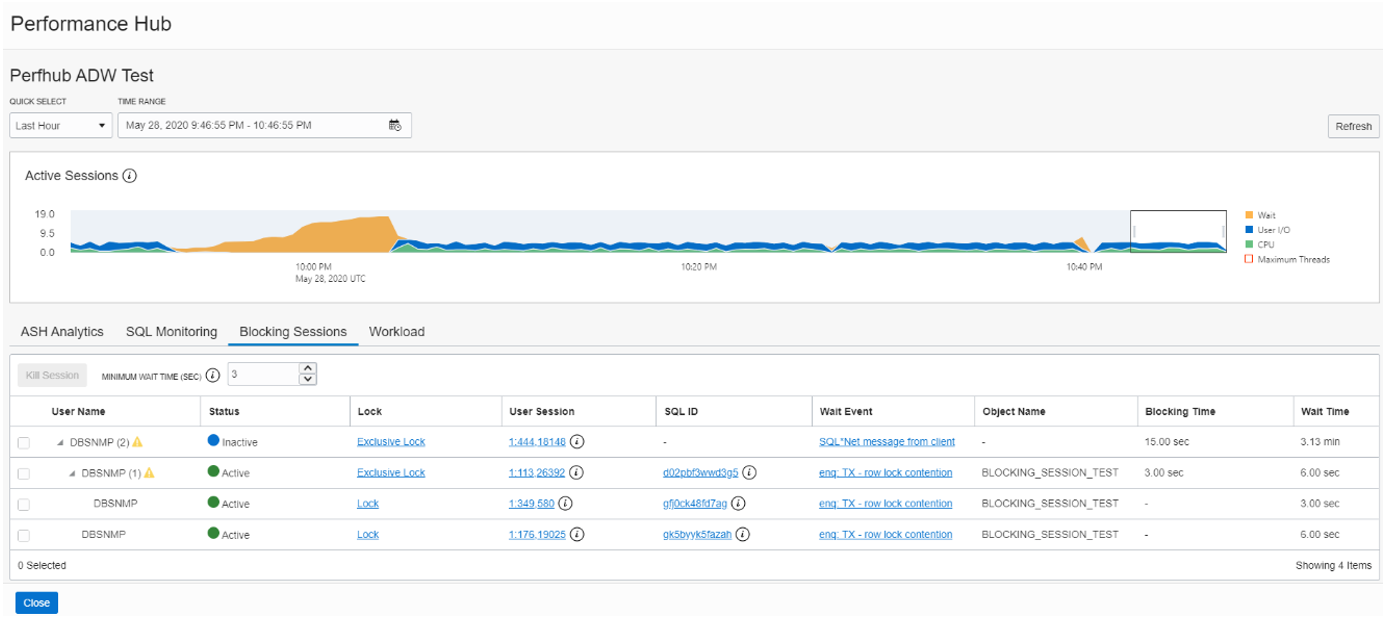Open the calendar icon in time range field

click(x=394, y=124)
